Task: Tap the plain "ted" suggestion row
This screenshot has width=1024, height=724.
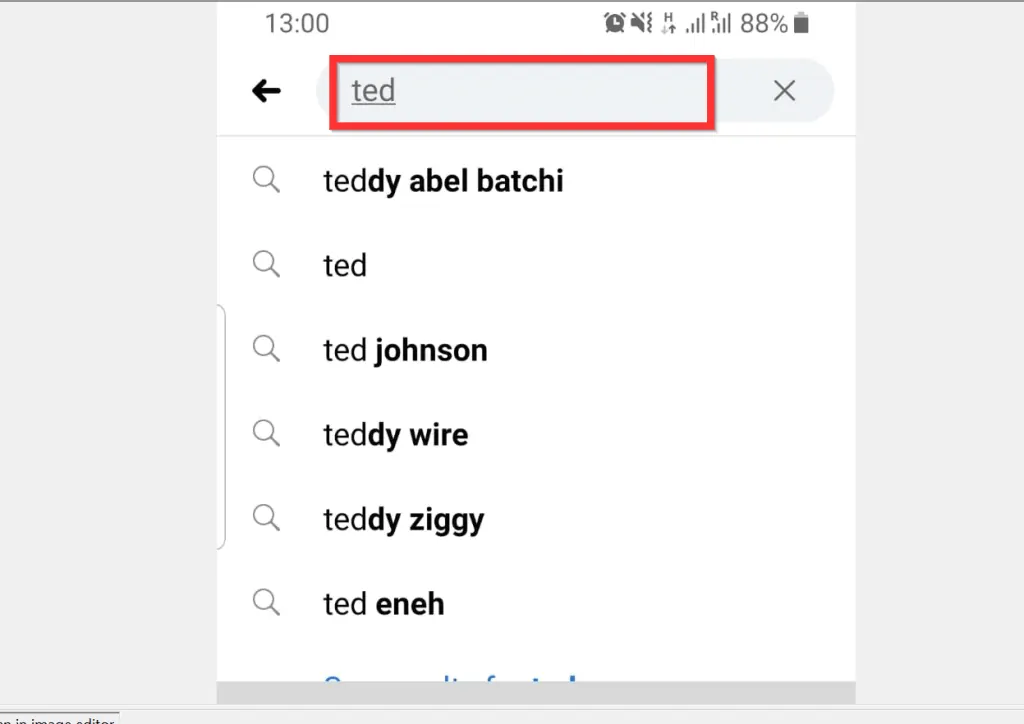Action: click(344, 265)
